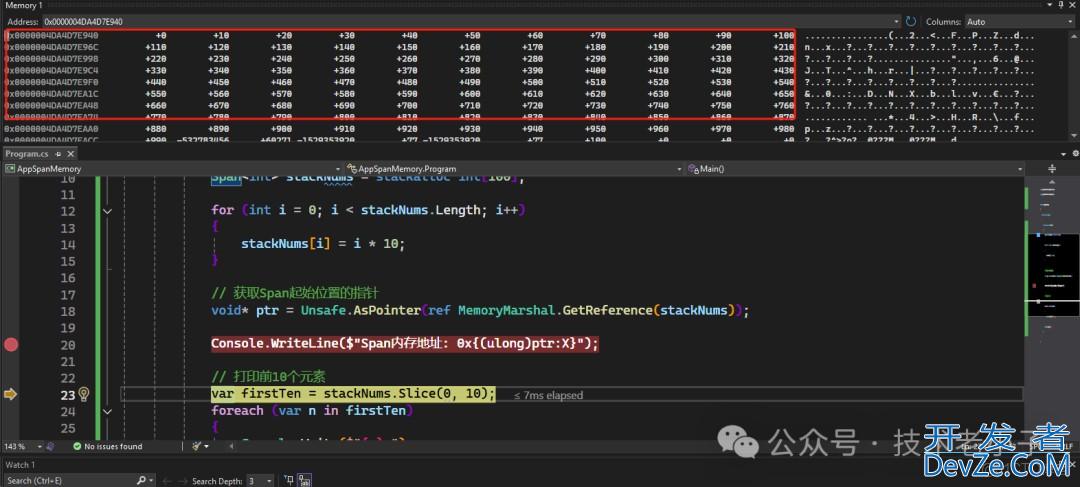Open the lightbulb quick actions on line 23
This screenshot has width=1080, height=487.
[84, 394]
